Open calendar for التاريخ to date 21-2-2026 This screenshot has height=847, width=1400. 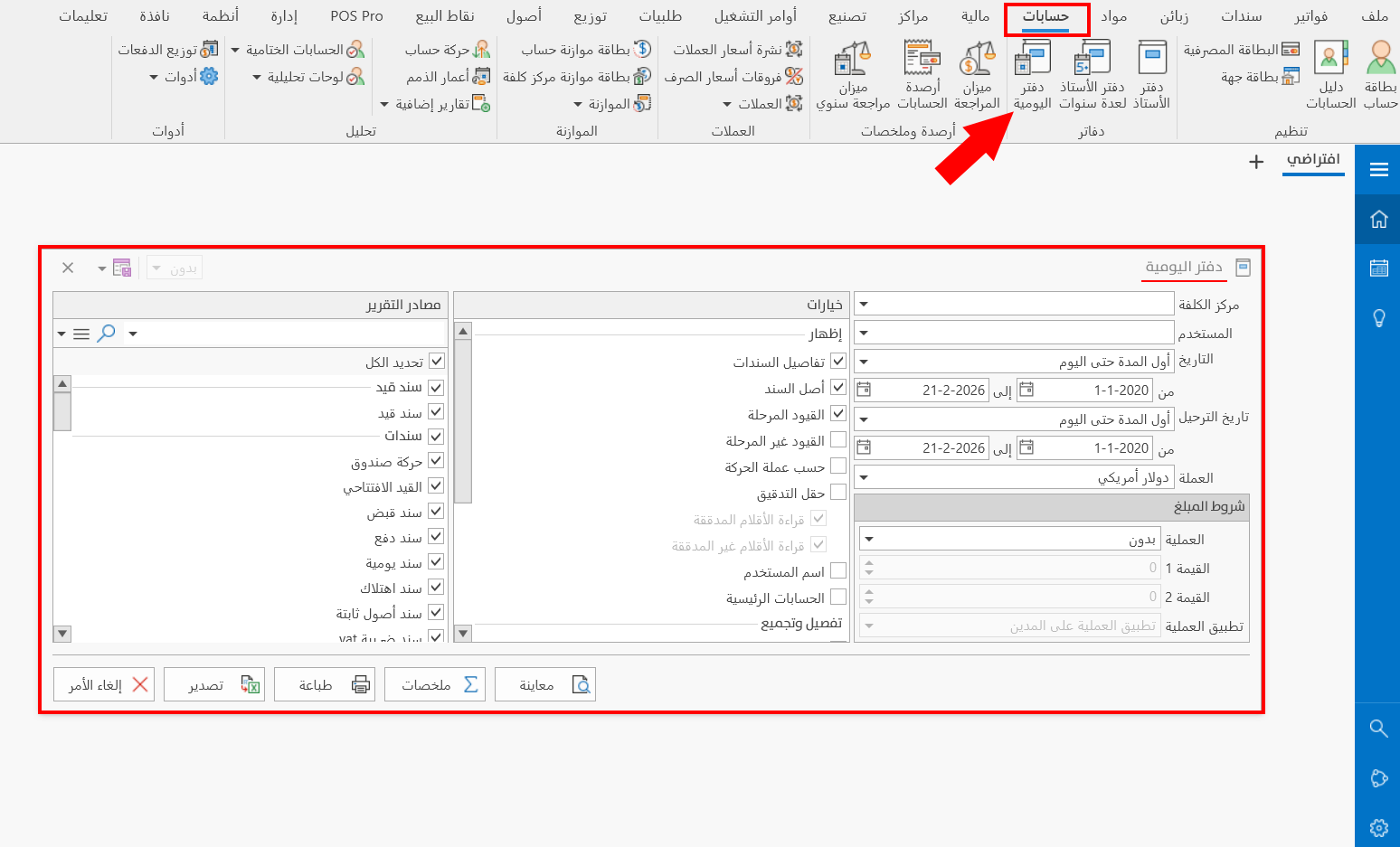point(864,391)
